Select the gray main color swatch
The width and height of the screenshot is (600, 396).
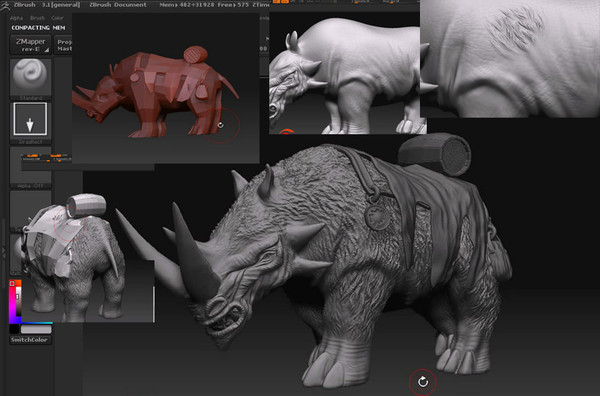36,329
